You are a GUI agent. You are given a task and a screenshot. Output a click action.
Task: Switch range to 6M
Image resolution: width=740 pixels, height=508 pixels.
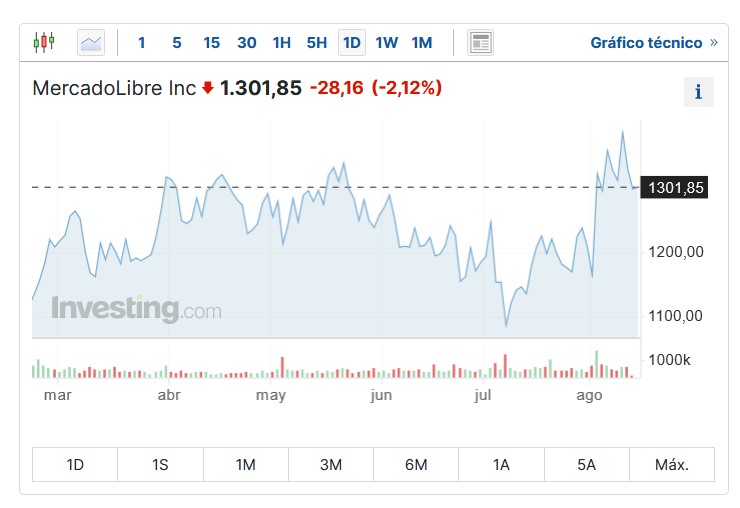click(416, 465)
